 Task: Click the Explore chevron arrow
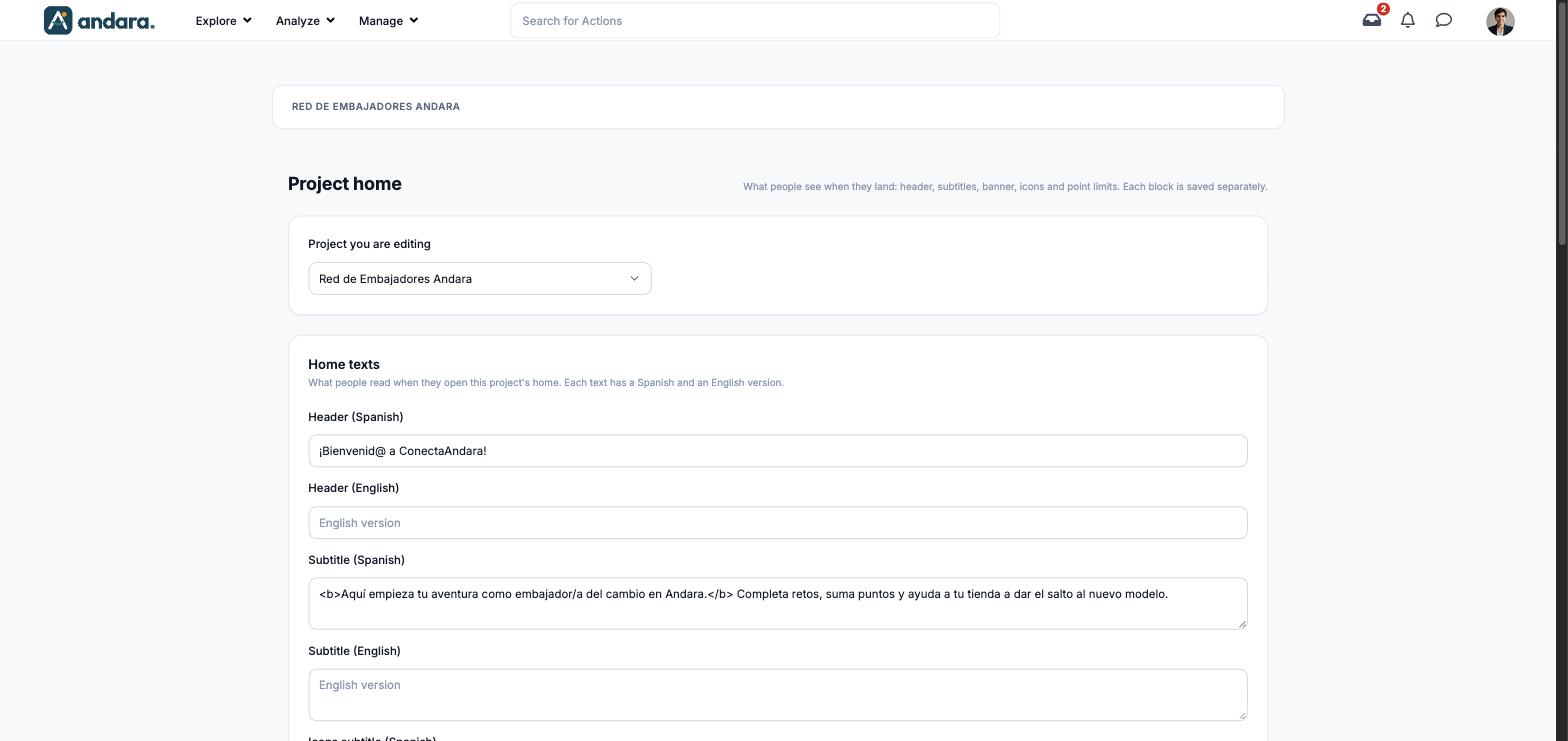247,20
